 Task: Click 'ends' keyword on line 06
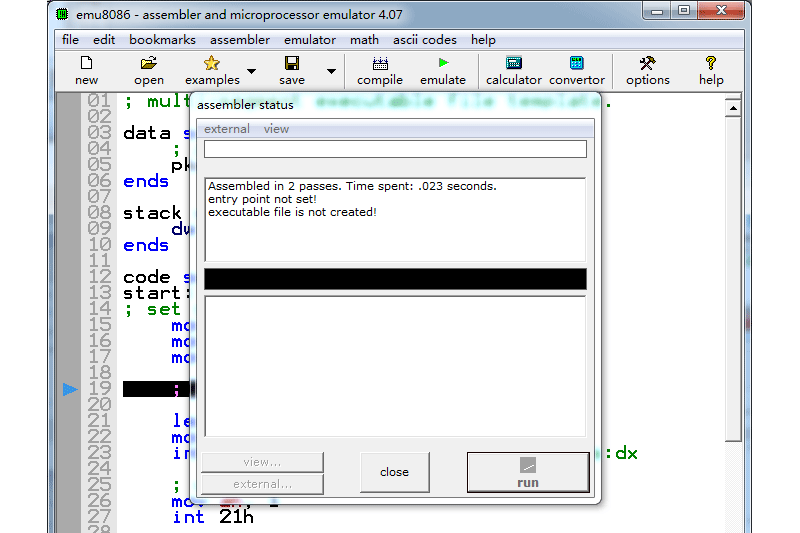pos(146,182)
